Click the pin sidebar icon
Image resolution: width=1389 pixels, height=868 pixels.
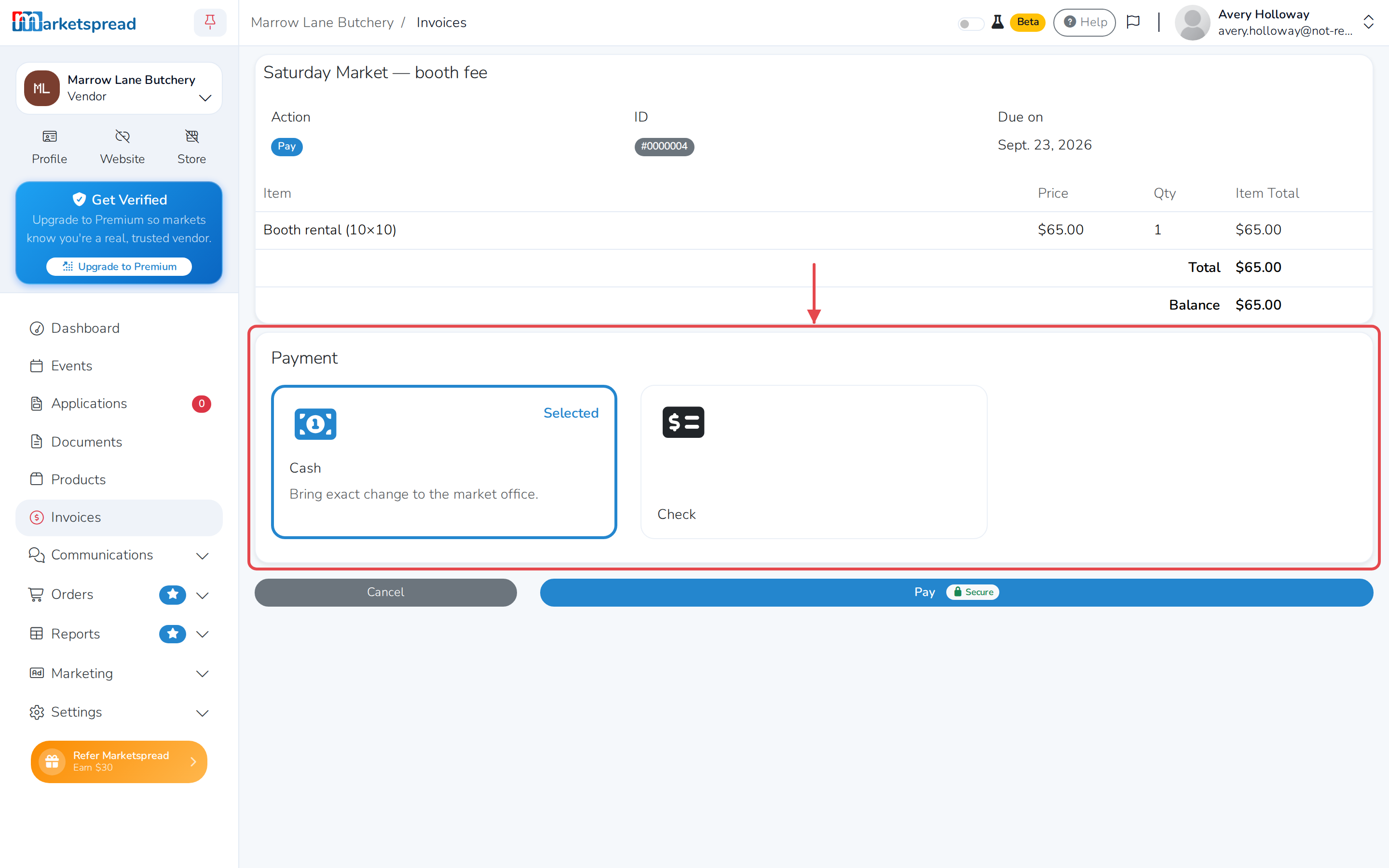pos(210,22)
